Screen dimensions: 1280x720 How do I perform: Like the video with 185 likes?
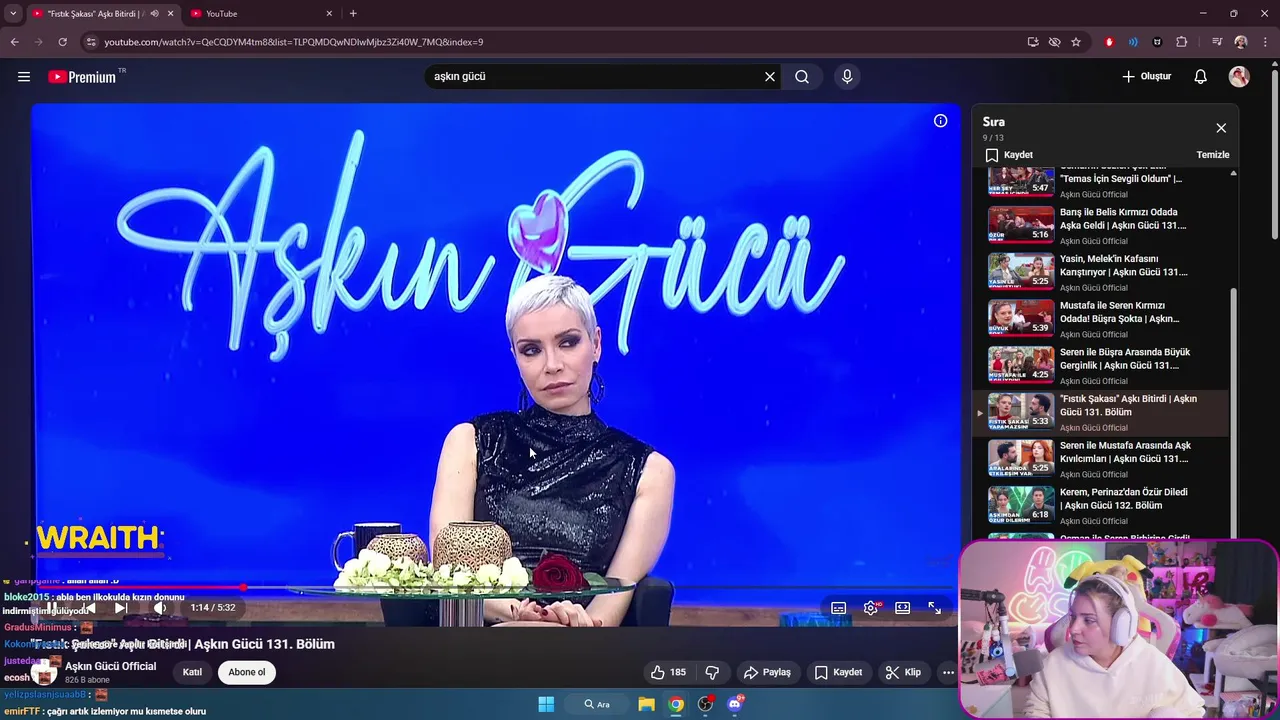[668, 672]
